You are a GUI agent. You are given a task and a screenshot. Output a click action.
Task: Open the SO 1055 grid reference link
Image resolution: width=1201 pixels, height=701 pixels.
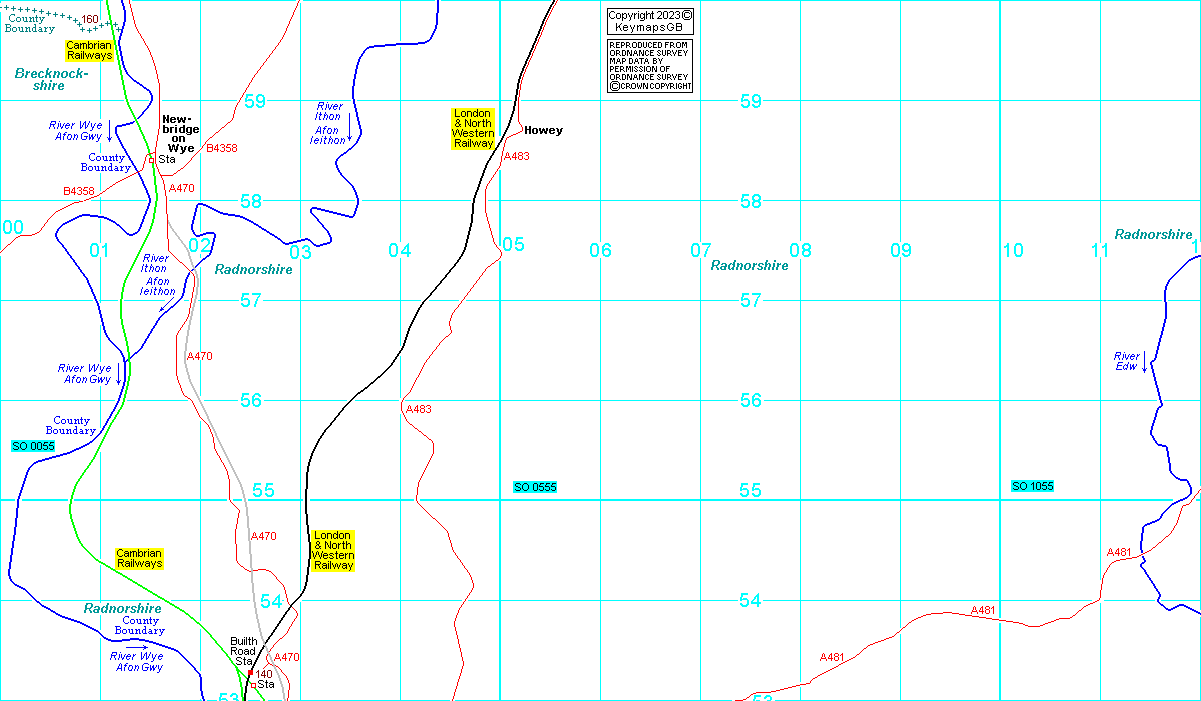(x=1033, y=486)
